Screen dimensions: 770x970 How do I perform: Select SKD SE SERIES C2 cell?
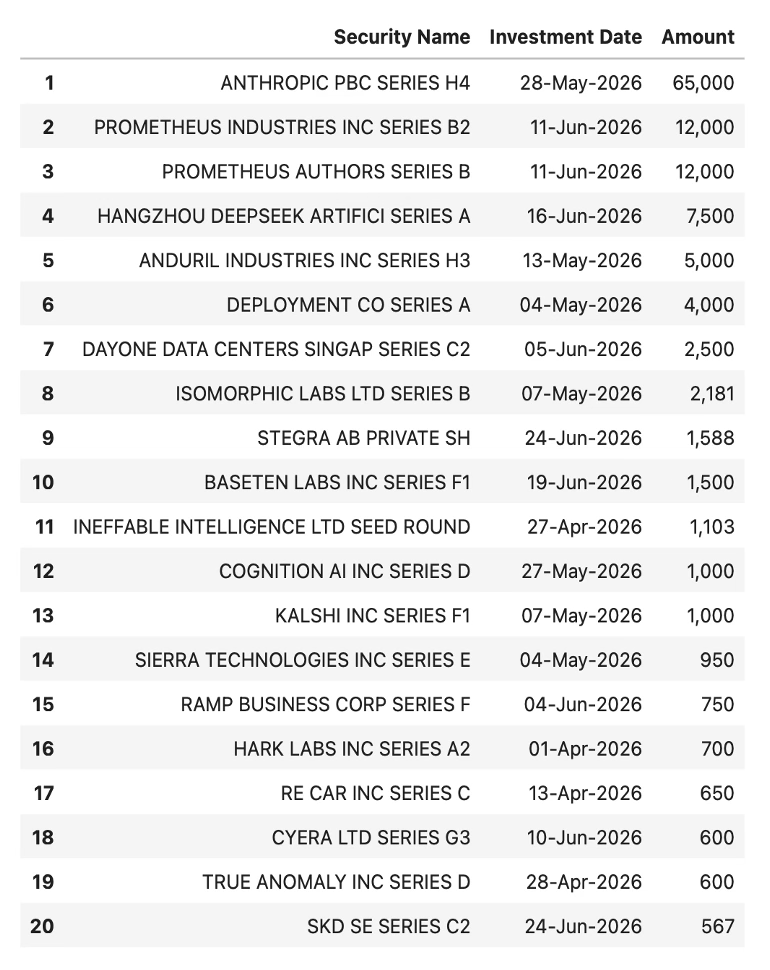pyautogui.click(x=388, y=927)
